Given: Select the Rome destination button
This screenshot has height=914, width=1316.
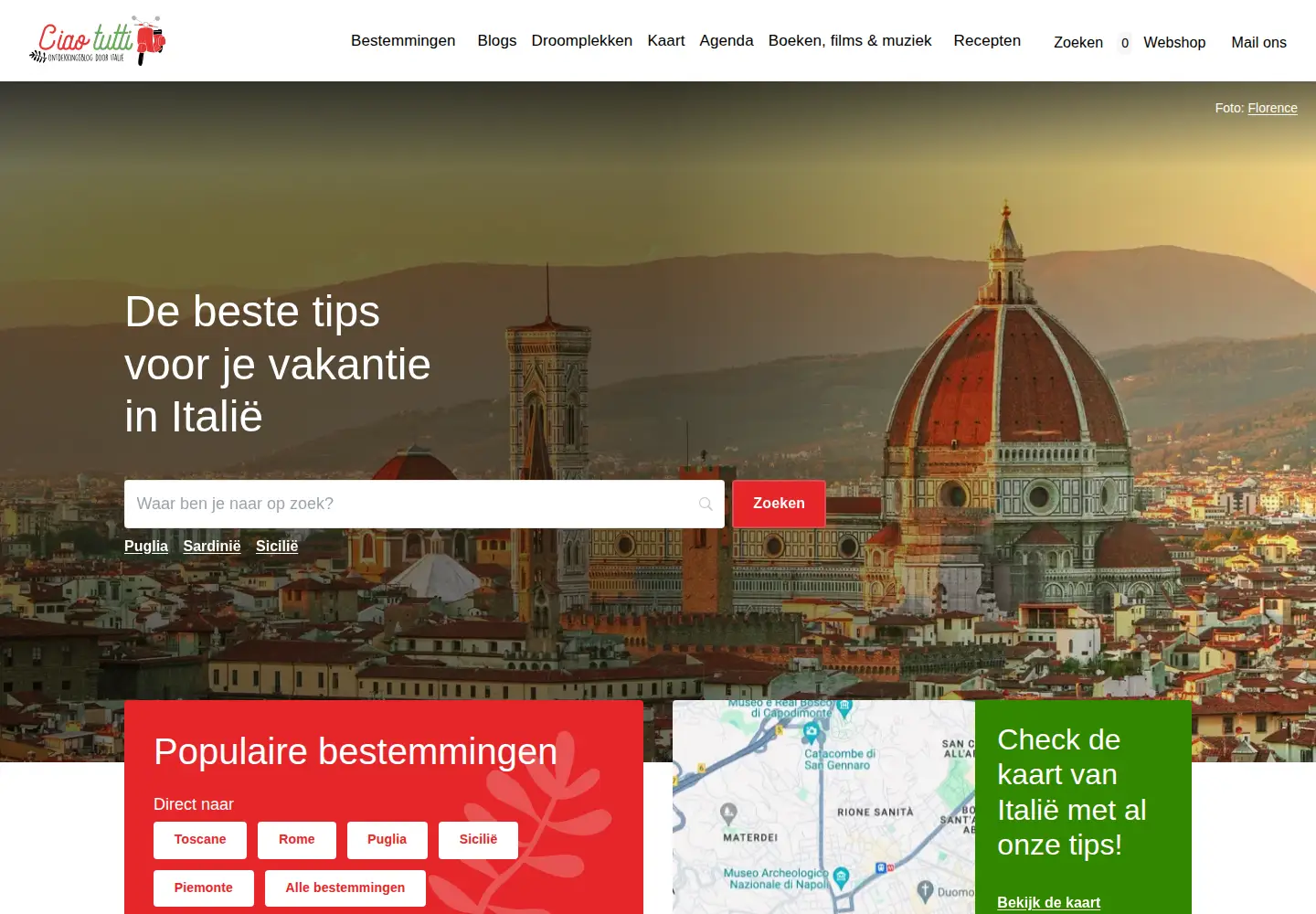Looking at the screenshot, I should [297, 840].
